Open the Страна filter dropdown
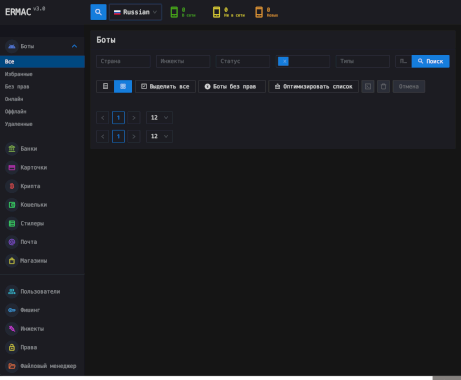 click(123, 61)
